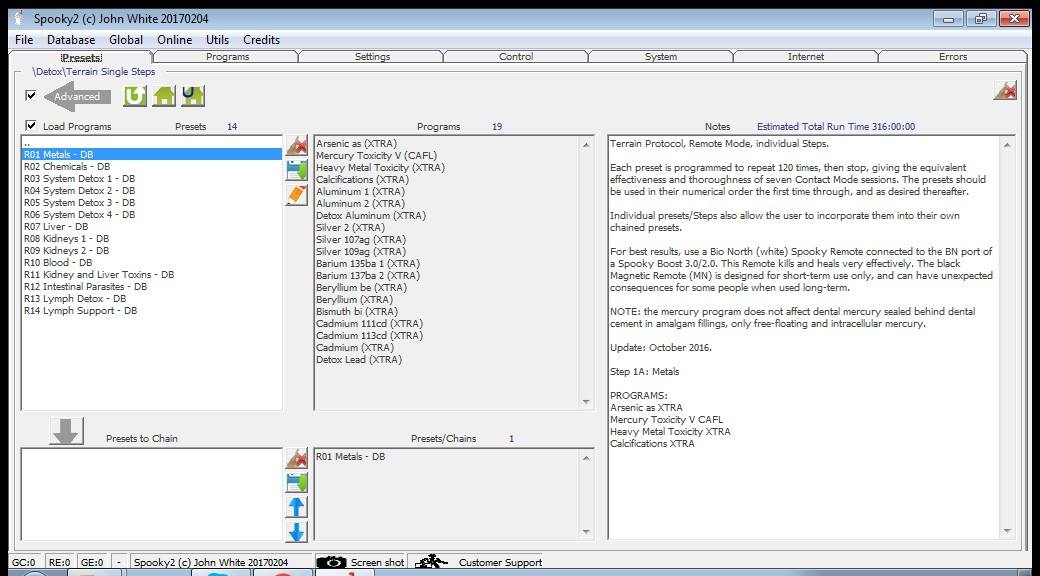This screenshot has width=1040, height=576.
Task: Select preset R02 Chemicals - DB
Action: point(152,167)
